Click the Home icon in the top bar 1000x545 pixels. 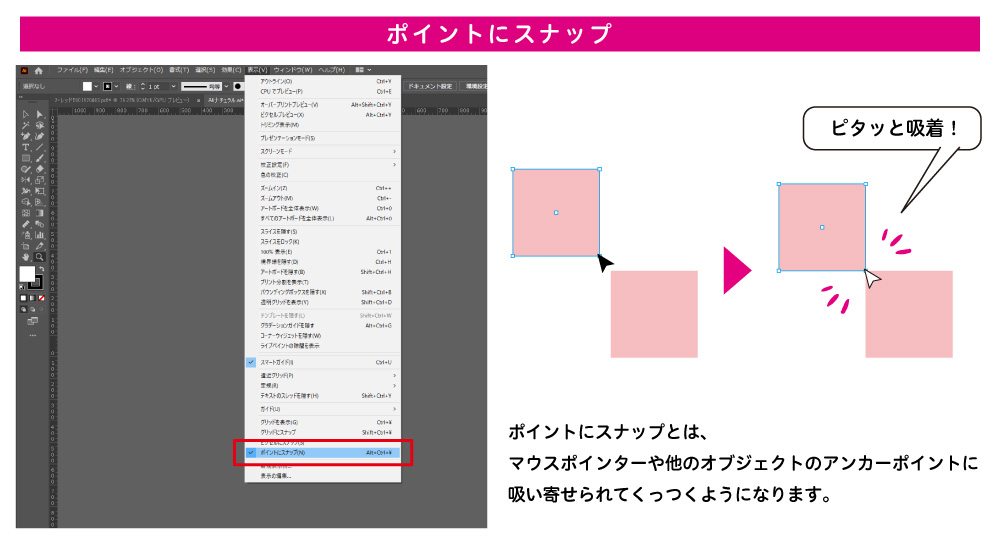pyautogui.click(x=39, y=71)
